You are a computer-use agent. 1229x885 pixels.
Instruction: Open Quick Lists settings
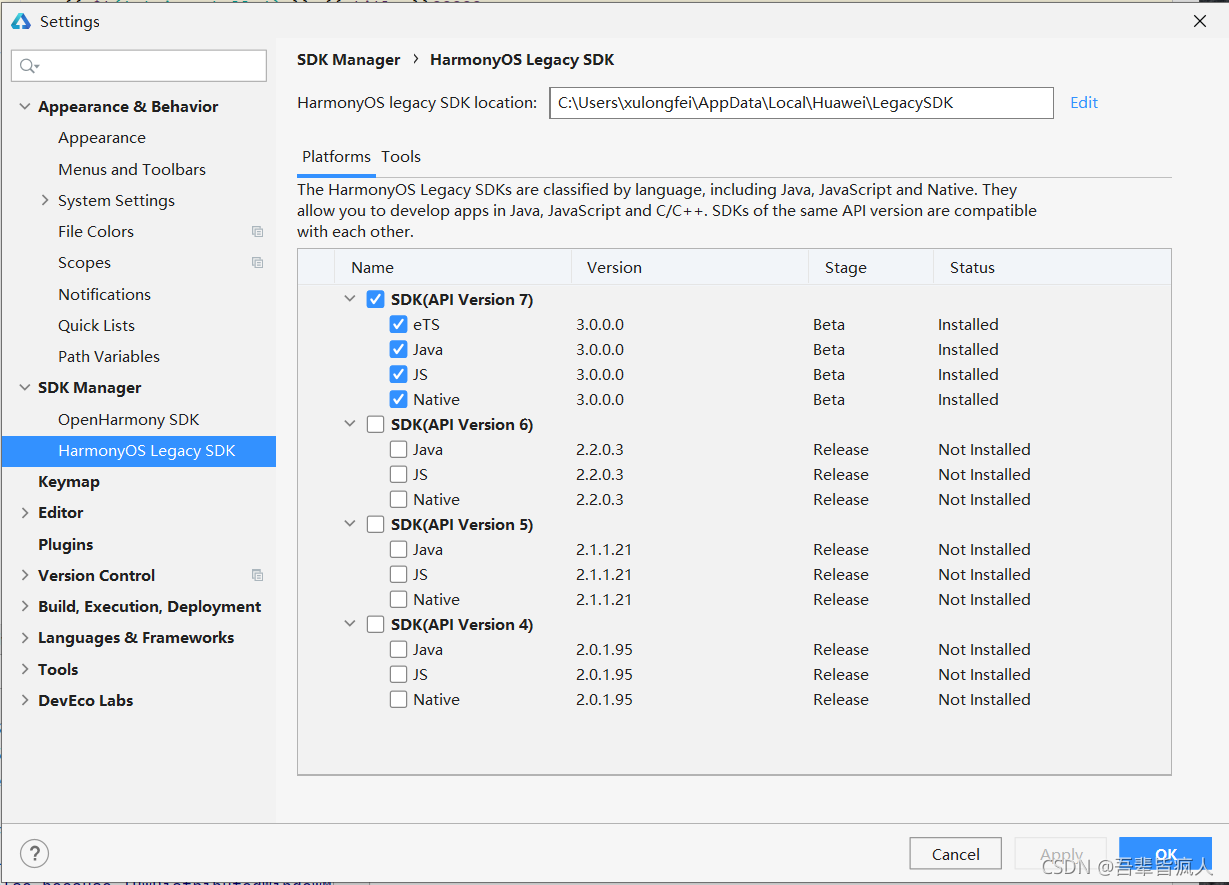click(x=96, y=326)
